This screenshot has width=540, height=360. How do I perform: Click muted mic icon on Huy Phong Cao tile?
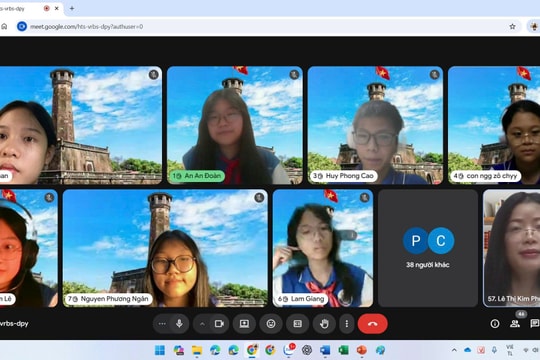tap(434, 74)
